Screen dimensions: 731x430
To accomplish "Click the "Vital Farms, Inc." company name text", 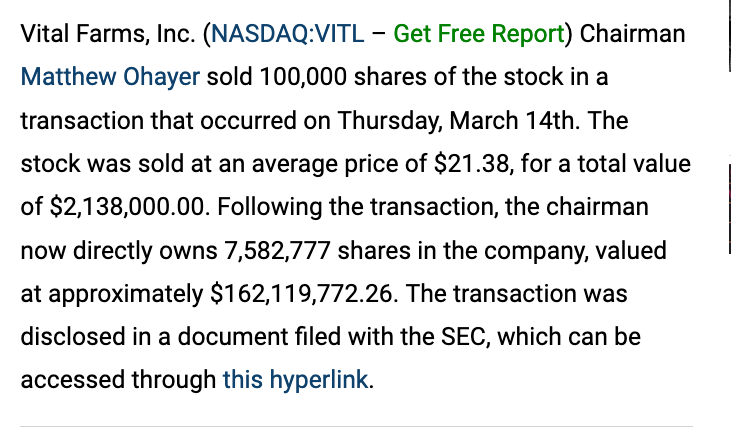I will click(108, 34).
